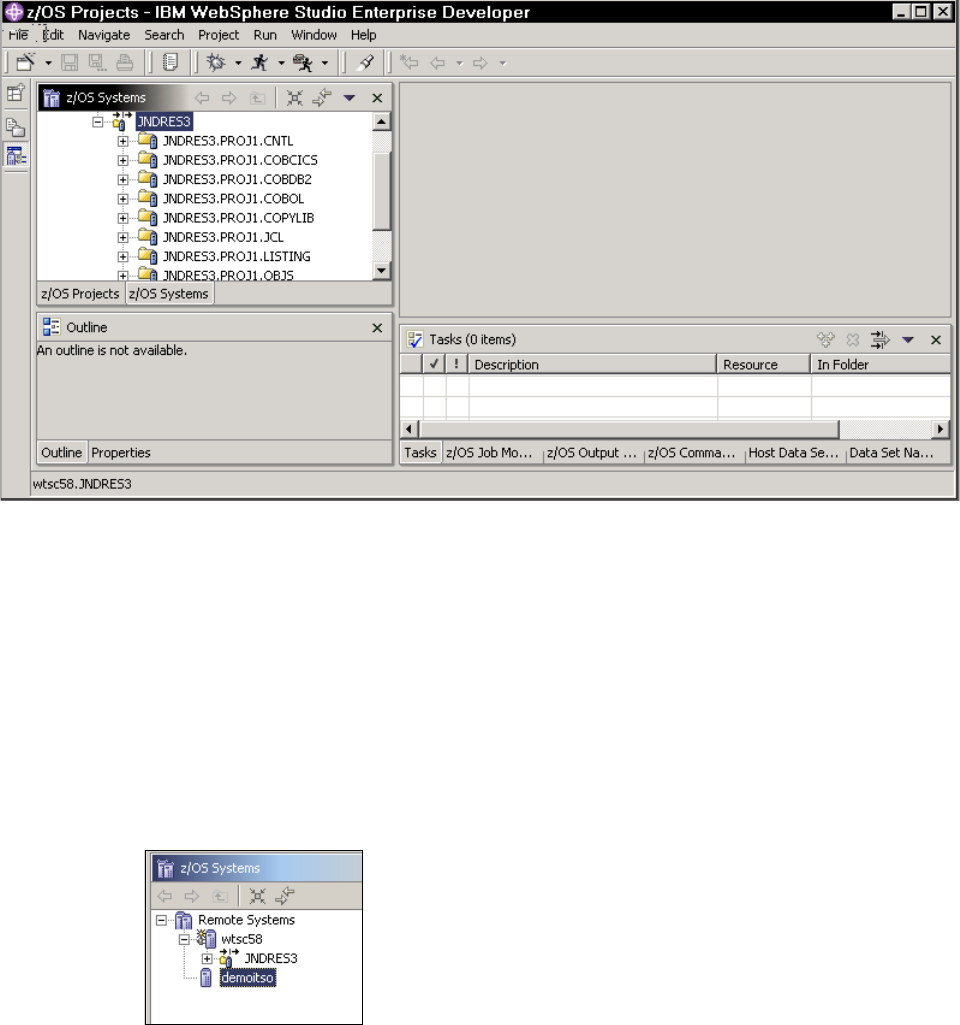Switch to the Properties tab
Image resolution: width=960 pixels, height=1025 pixels.
[120, 452]
